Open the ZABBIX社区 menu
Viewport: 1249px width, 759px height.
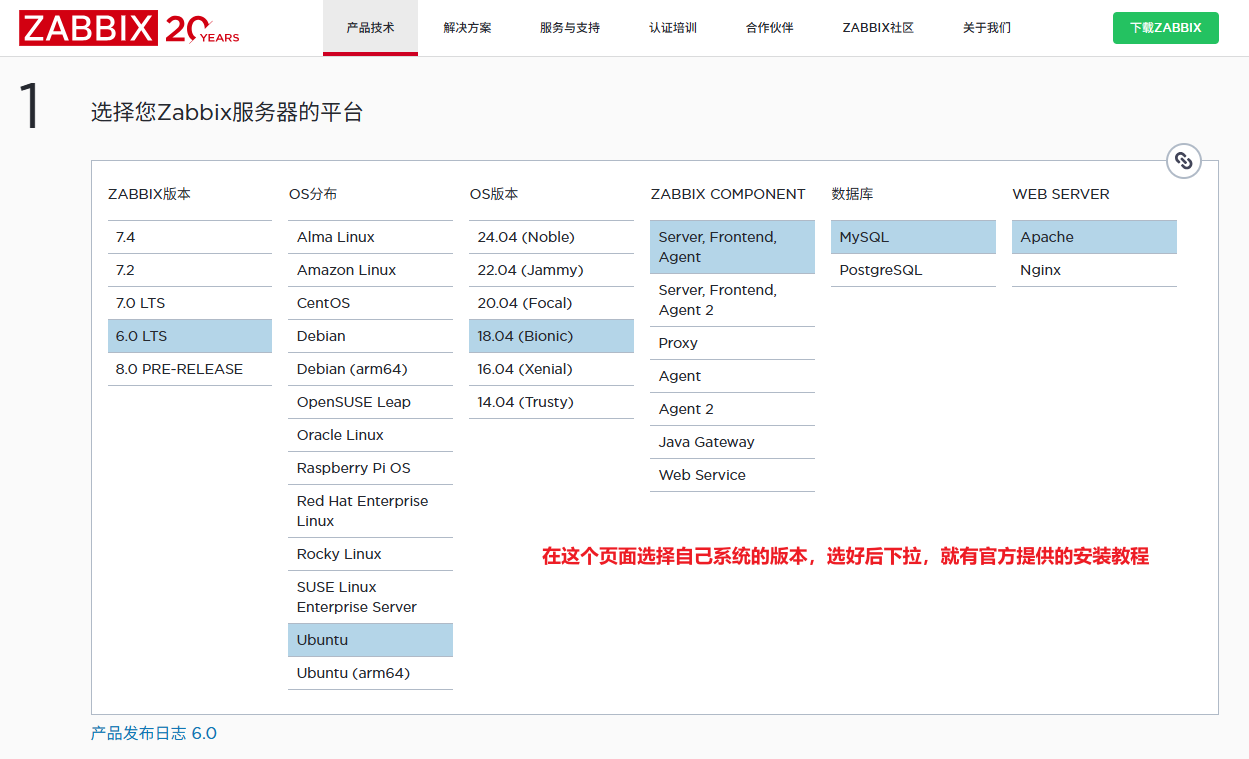(878, 28)
